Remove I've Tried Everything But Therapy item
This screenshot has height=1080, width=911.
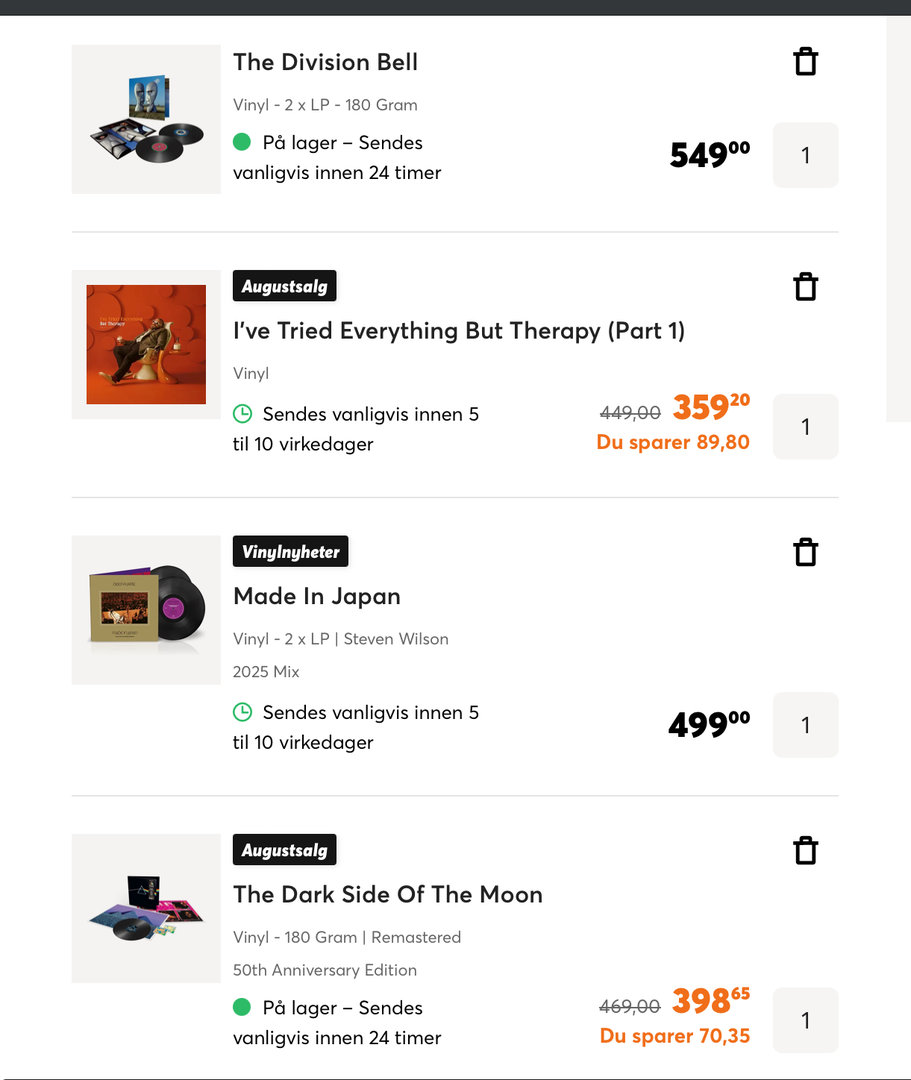805,287
